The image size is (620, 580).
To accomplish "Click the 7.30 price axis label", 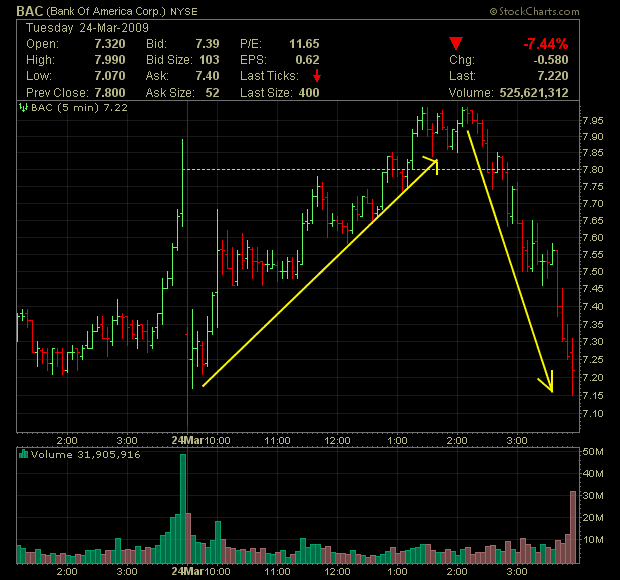I will coord(593,342).
